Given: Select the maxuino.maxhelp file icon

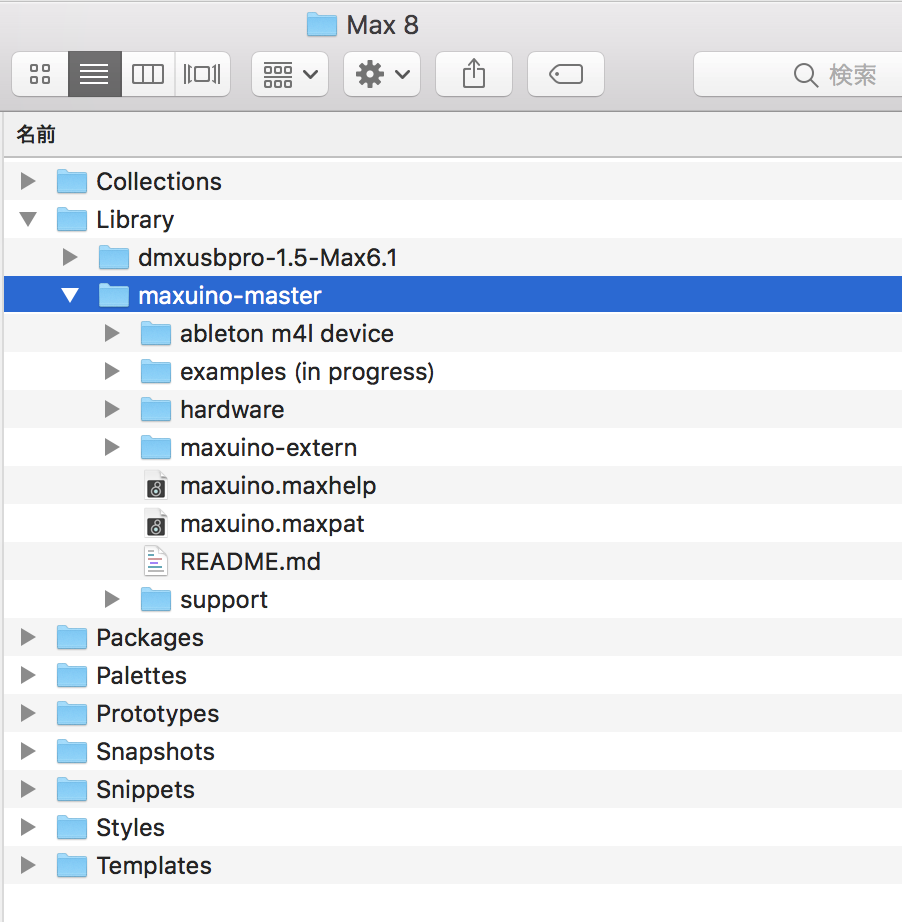Looking at the screenshot, I should point(155,486).
